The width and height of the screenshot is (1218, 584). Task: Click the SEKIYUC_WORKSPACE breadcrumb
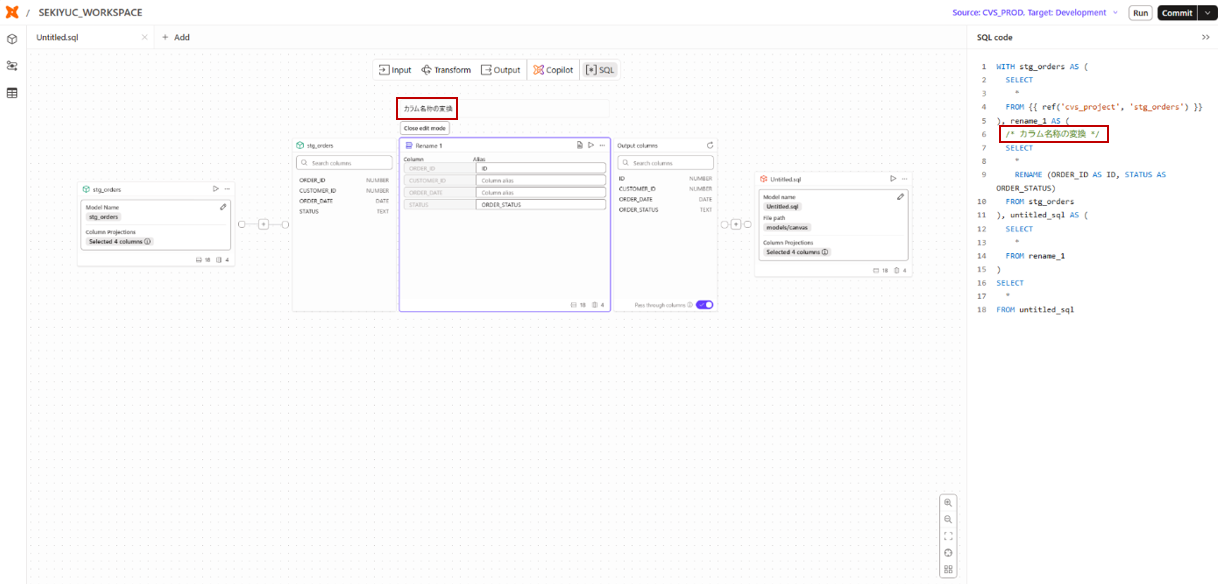[x=90, y=13]
